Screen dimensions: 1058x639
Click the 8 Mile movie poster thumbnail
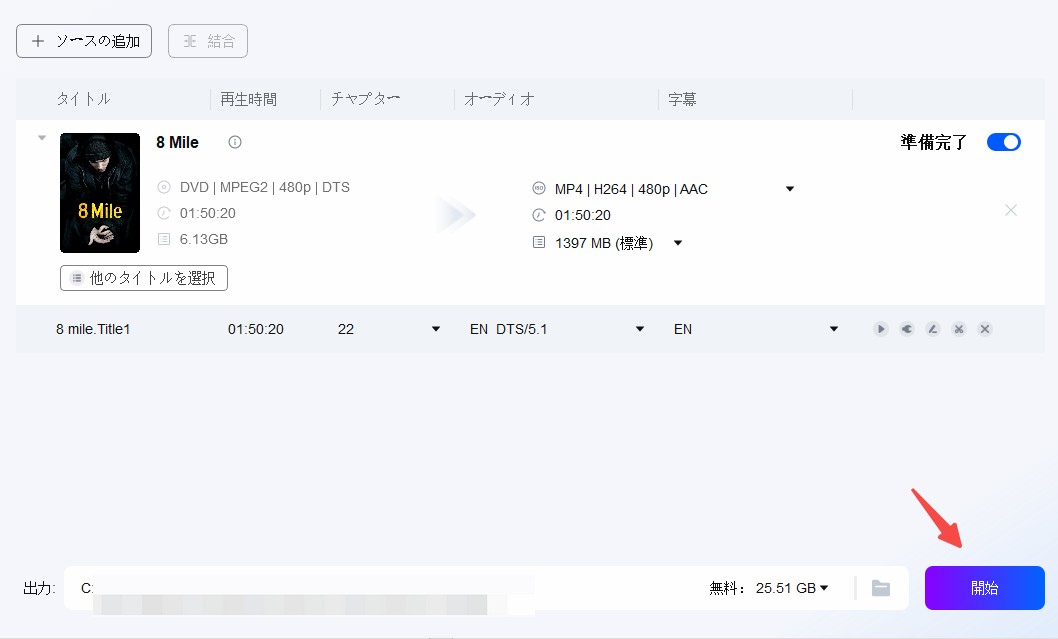[x=100, y=193]
